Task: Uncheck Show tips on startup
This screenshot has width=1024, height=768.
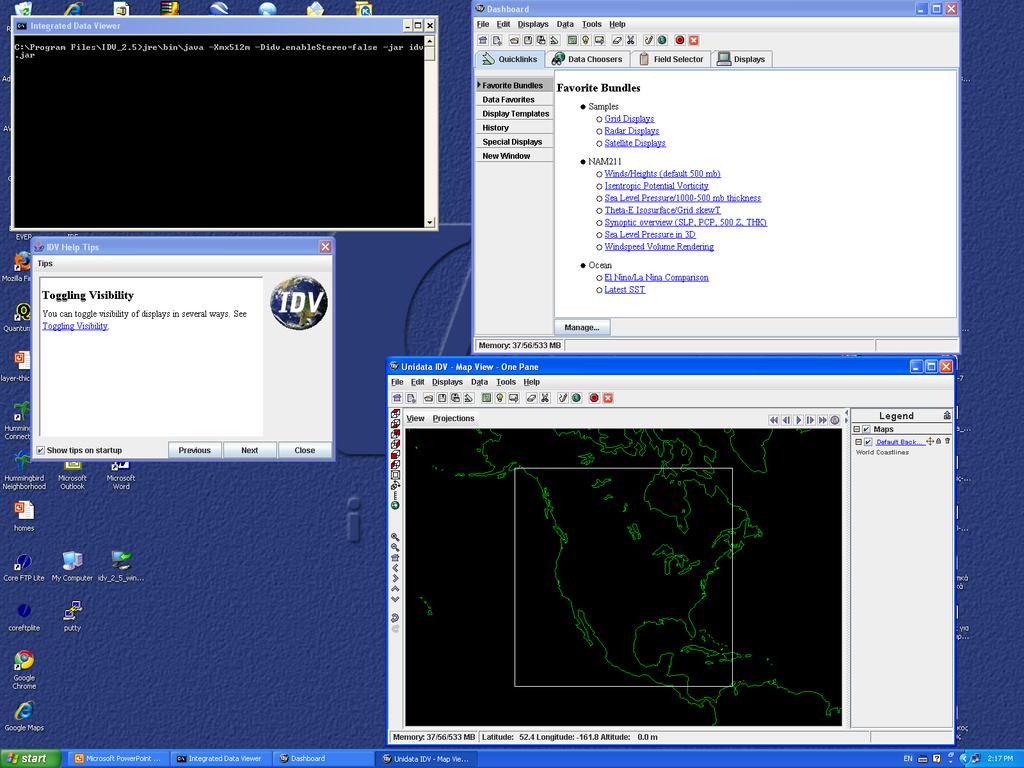Action: pyautogui.click(x=40, y=450)
